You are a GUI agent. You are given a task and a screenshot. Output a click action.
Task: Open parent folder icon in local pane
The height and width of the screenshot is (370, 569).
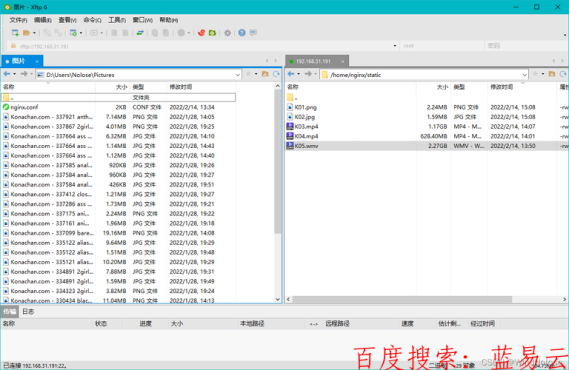pos(265,74)
